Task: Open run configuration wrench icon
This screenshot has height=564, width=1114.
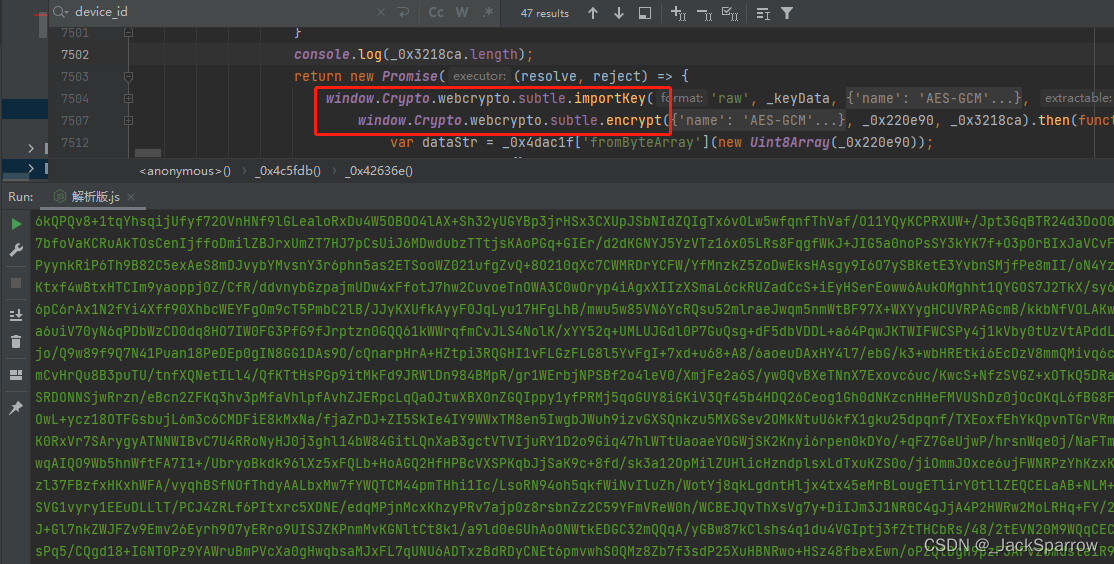Action: (x=16, y=250)
